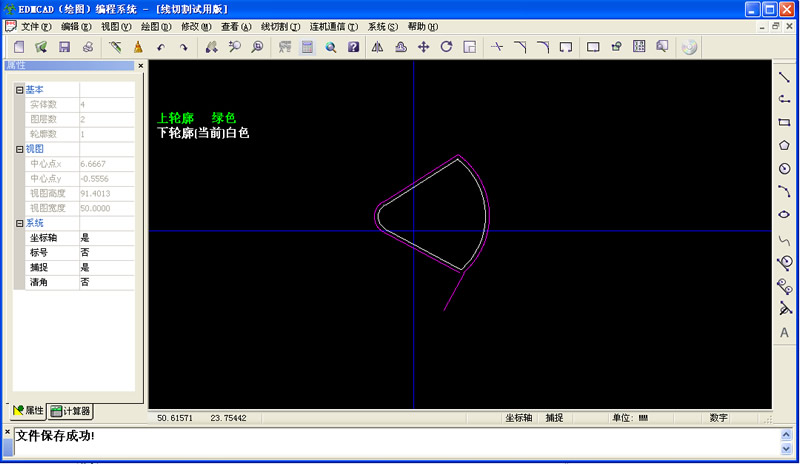This screenshot has height=464, width=800.
Task: Toggle the 数字 status bar indicator
Action: coord(718,417)
